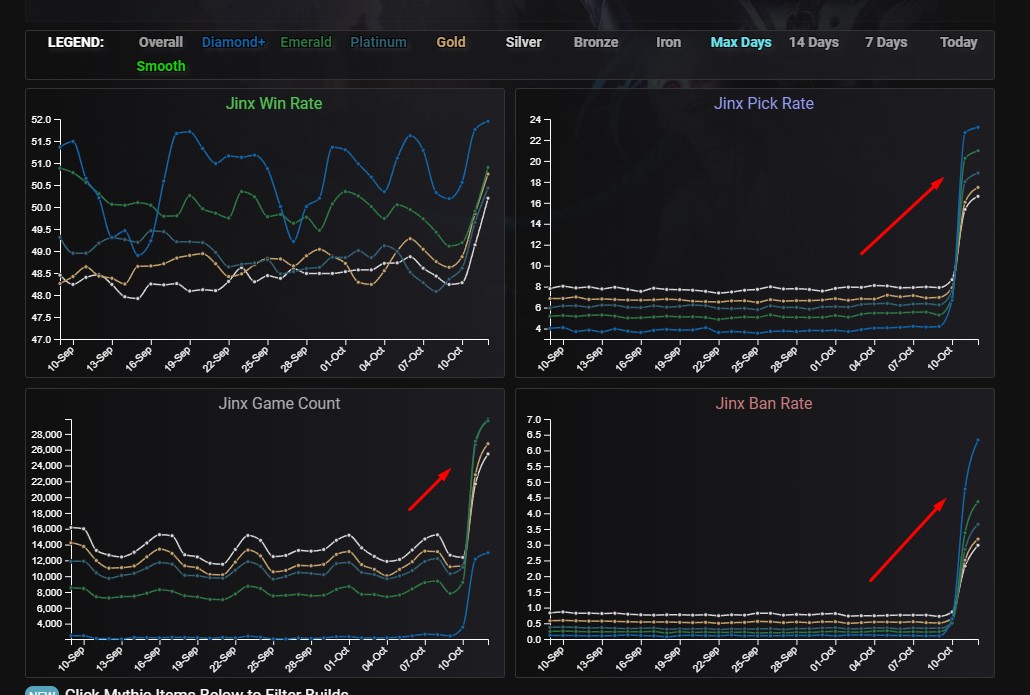The width and height of the screenshot is (1030, 695).
Task: Toggle the Smooth line option
Action: [x=160, y=66]
